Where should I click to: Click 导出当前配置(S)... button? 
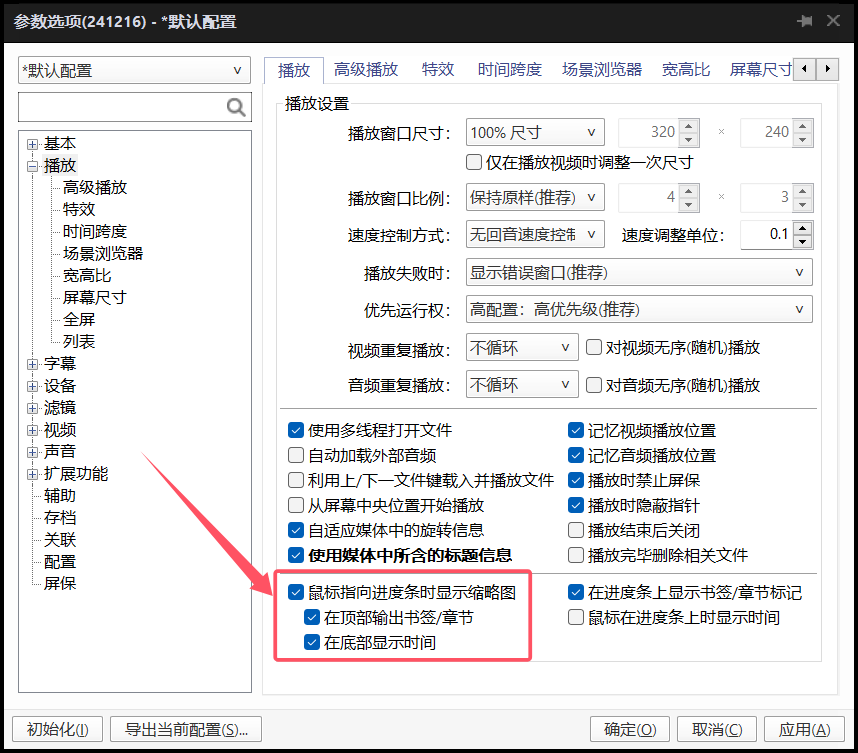click(x=186, y=729)
